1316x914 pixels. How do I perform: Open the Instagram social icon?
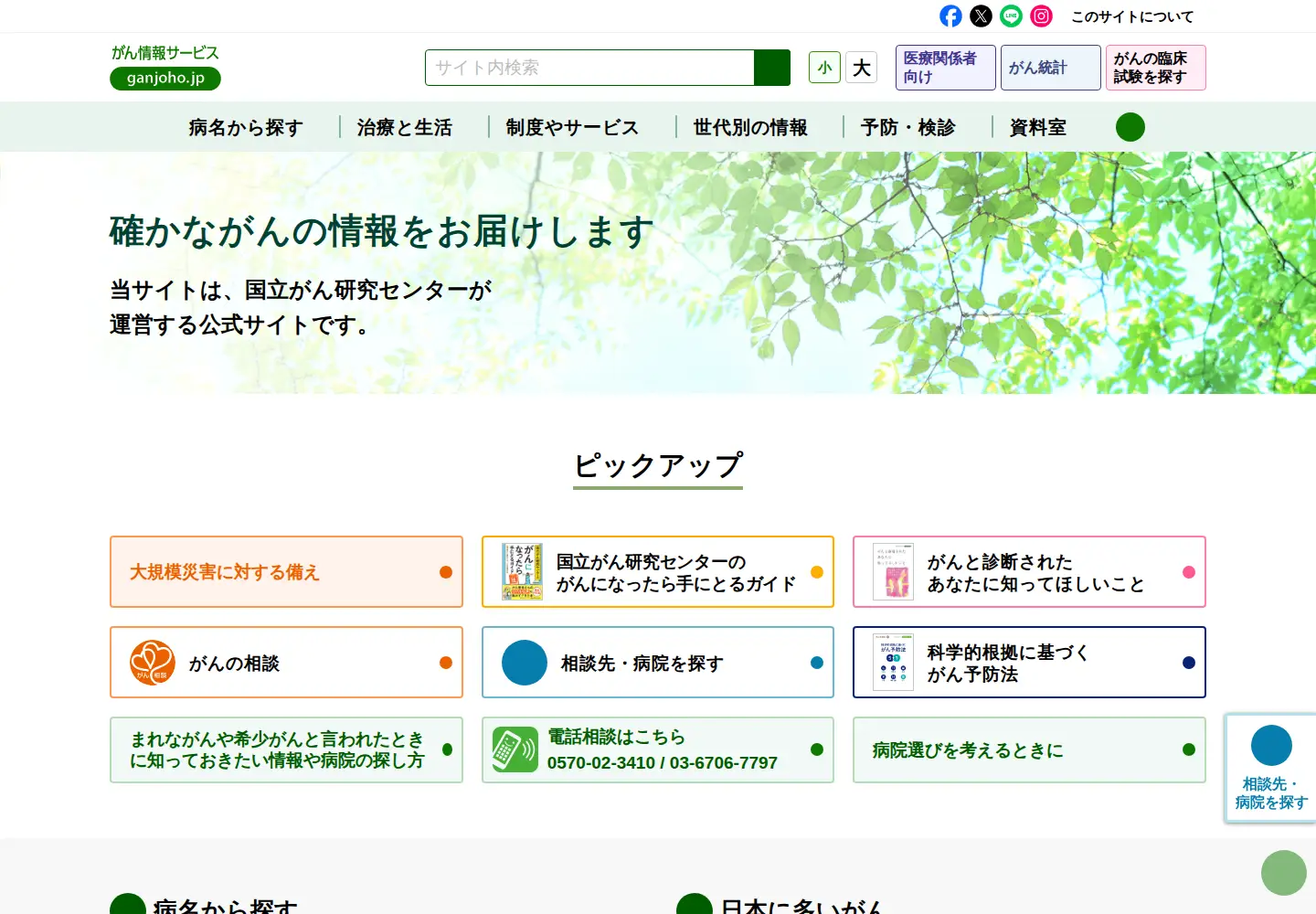tap(1041, 16)
